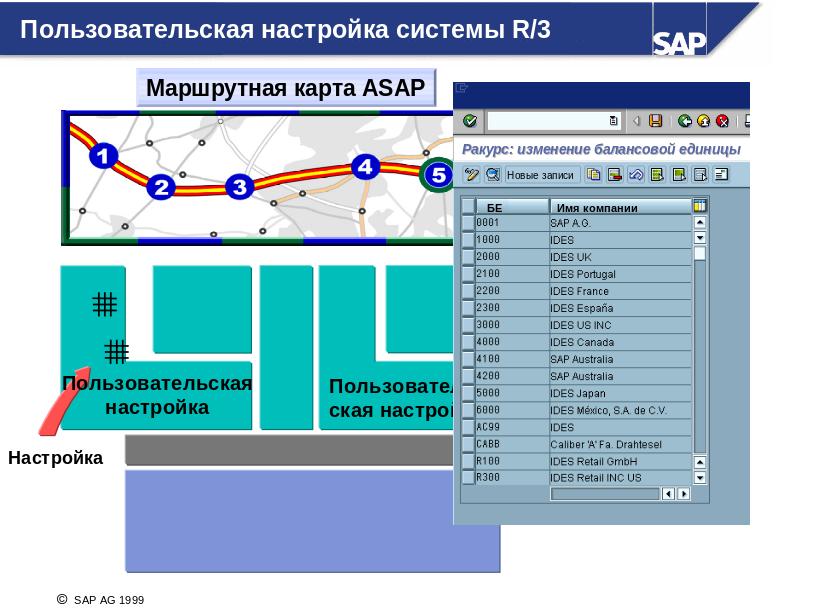The height and width of the screenshot is (612, 816).
Task: Click the cell IDES Retail INC US
Action: click(x=620, y=478)
